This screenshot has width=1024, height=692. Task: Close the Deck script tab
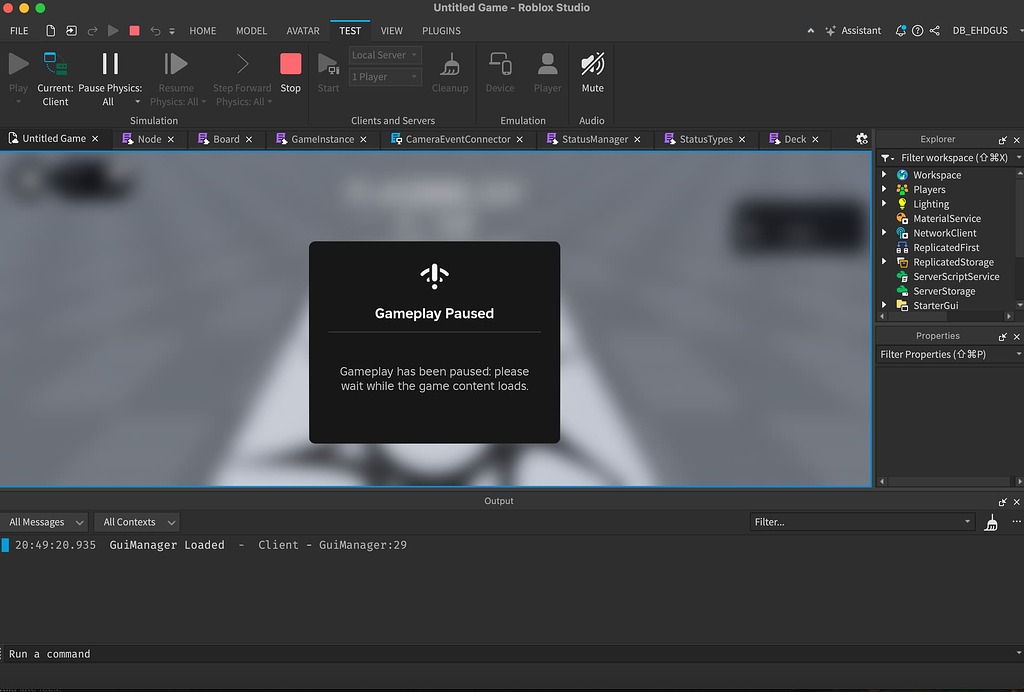click(815, 139)
